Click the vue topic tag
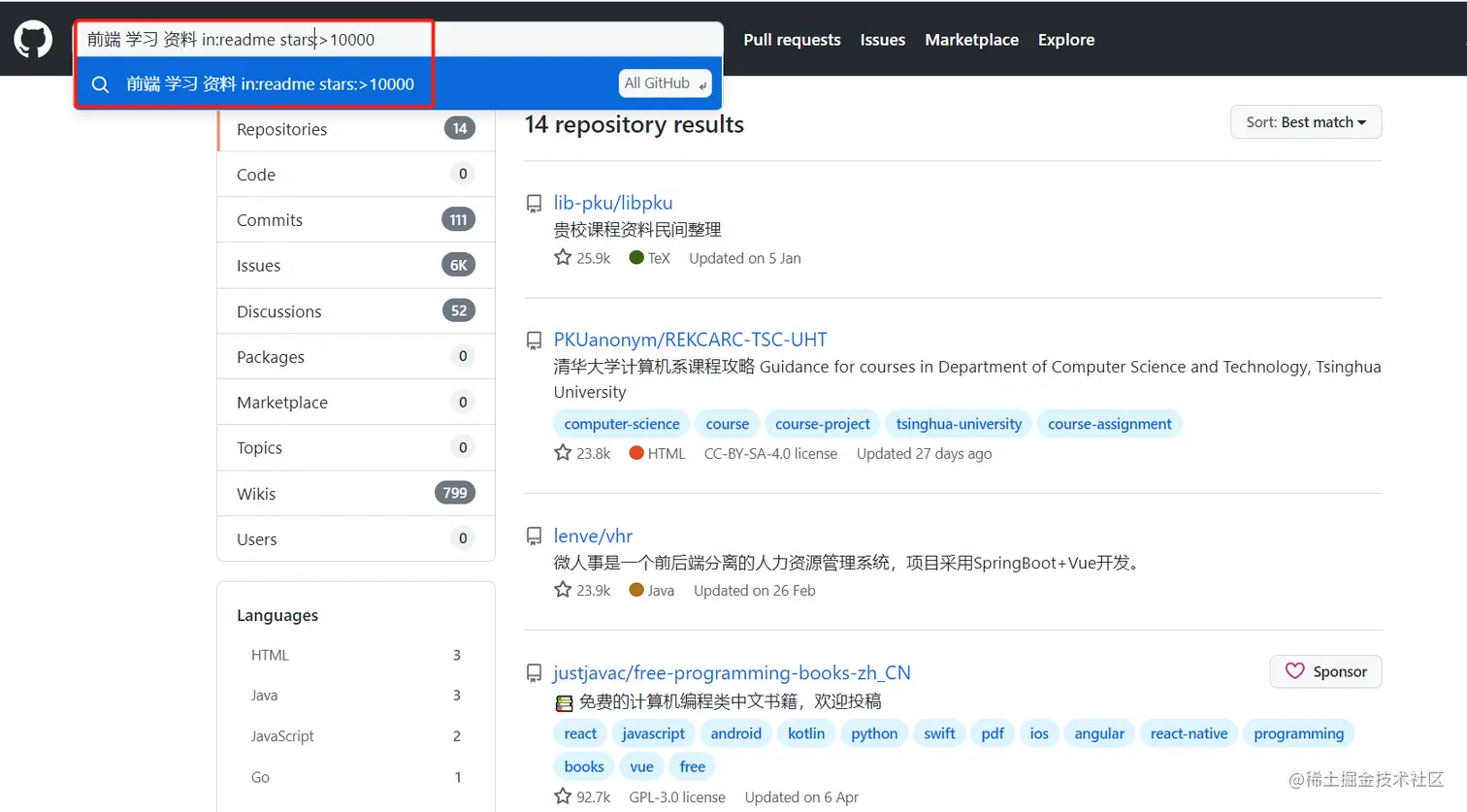 click(x=641, y=766)
